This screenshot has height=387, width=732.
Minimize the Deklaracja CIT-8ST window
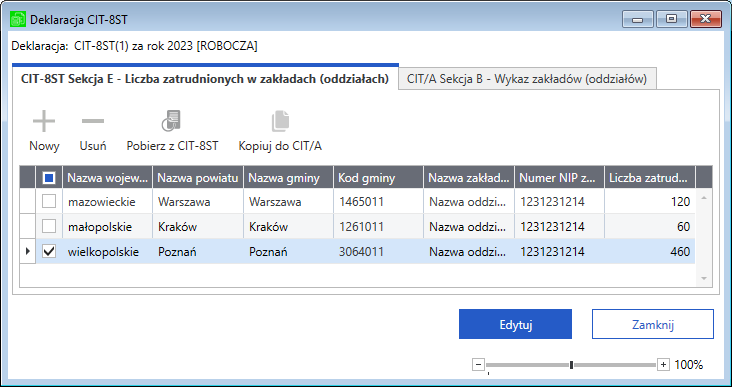tap(638, 19)
